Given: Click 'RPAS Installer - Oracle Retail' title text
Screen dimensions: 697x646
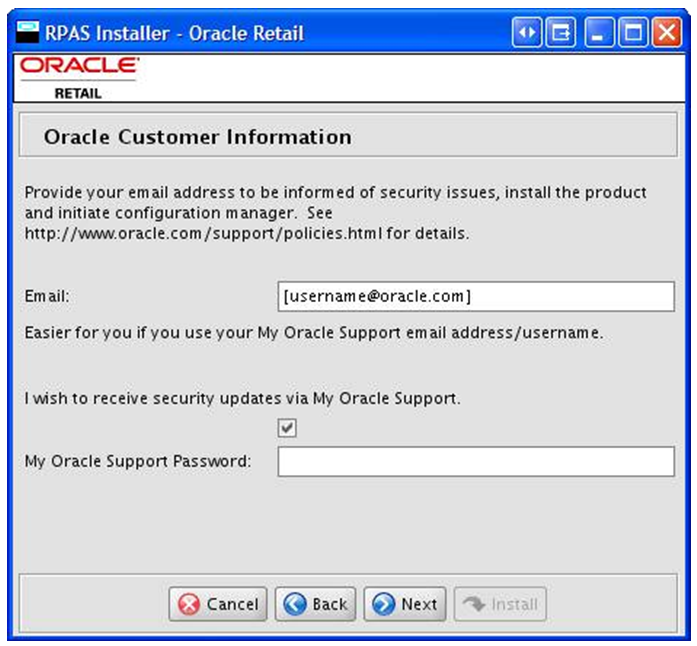Looking at the screenshot, I should [x=174, y=33].
